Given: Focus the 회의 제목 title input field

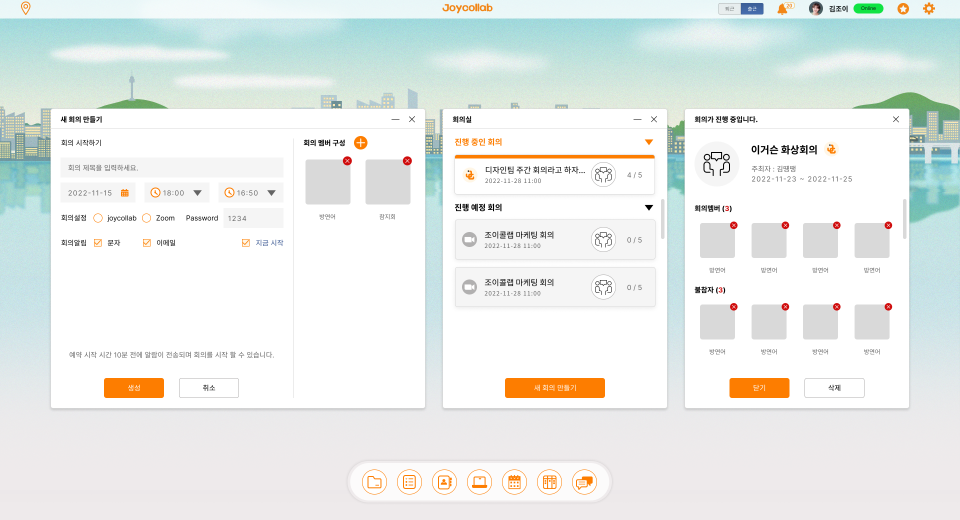Looking at the screenshot, I should 172,168.
